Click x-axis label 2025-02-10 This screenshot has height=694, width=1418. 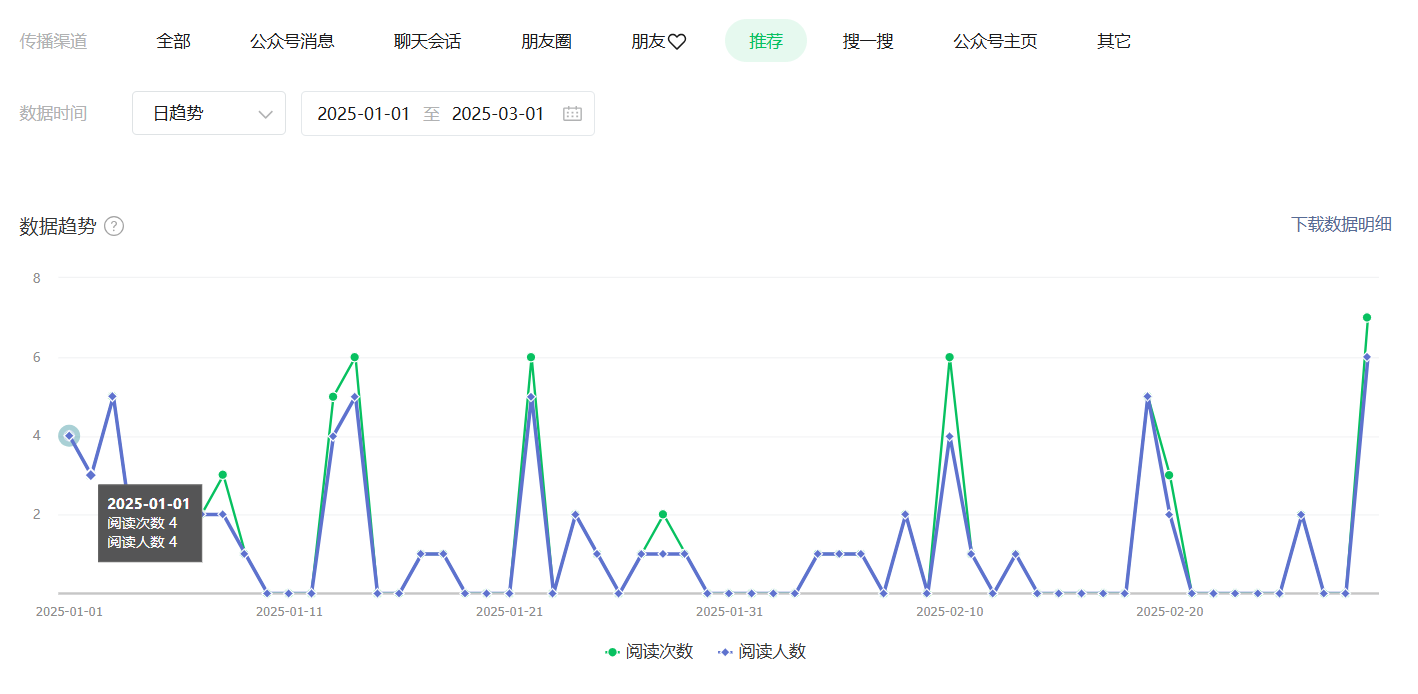[x=949, y=611]
